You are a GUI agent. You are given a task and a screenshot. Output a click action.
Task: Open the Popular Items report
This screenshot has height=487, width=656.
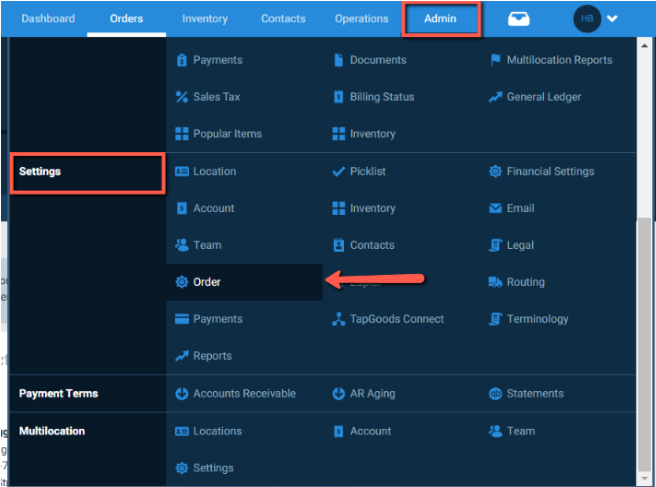[x=227, y=134]
